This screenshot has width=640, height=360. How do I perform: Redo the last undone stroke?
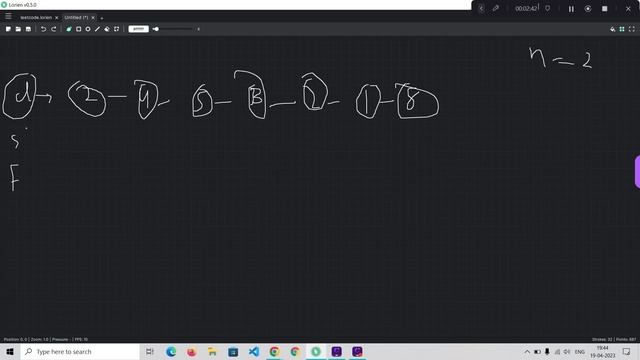click(x=53, y=29)
